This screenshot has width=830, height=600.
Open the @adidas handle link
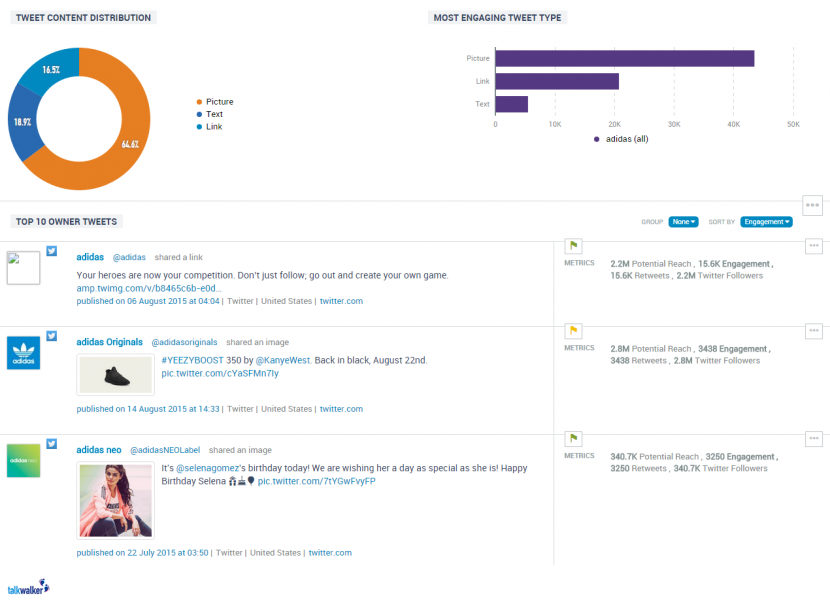pyautogui.click(x=129, y=257)
